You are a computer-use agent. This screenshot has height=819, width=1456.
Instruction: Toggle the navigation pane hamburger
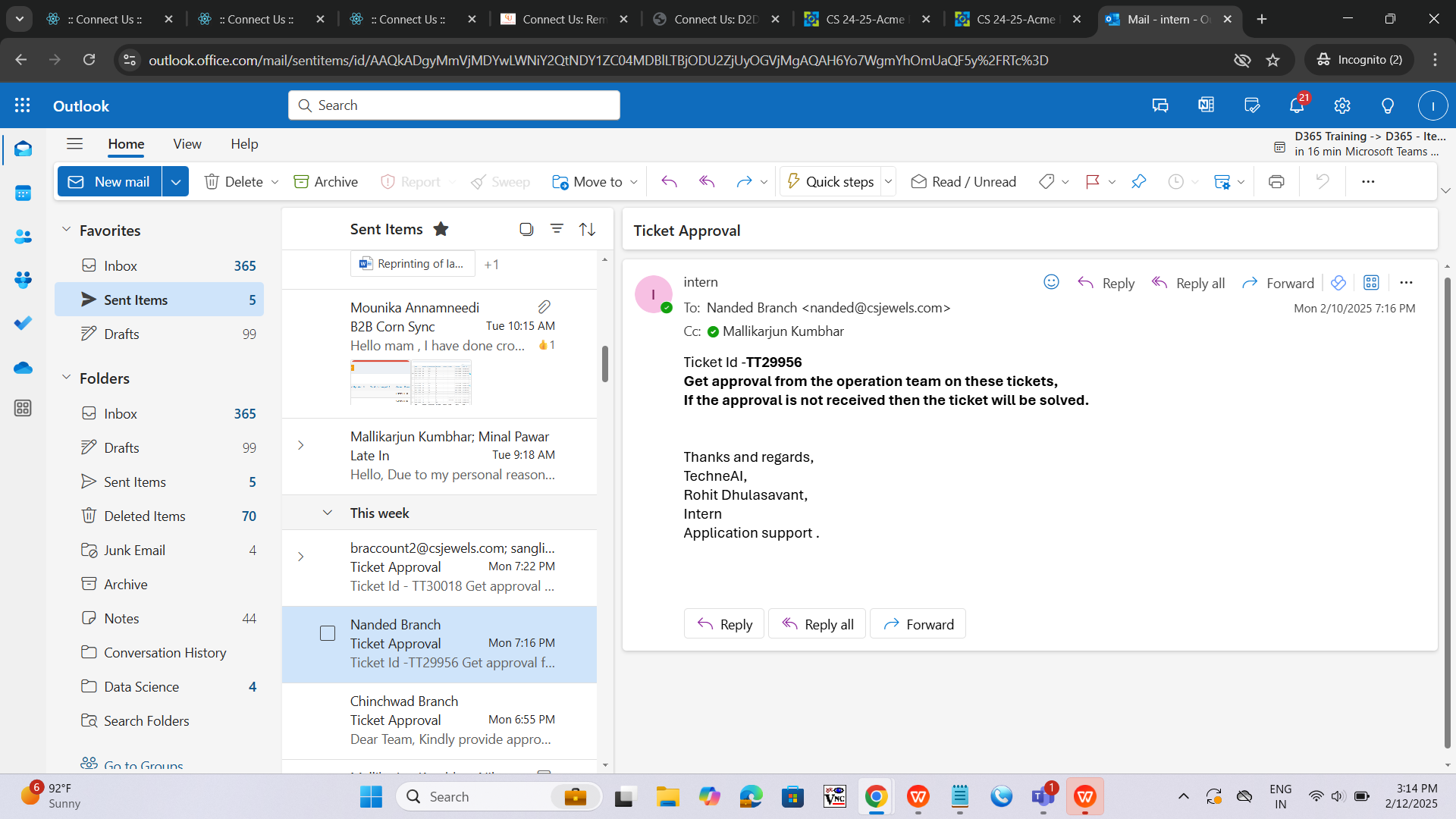(x=74, y=143)
